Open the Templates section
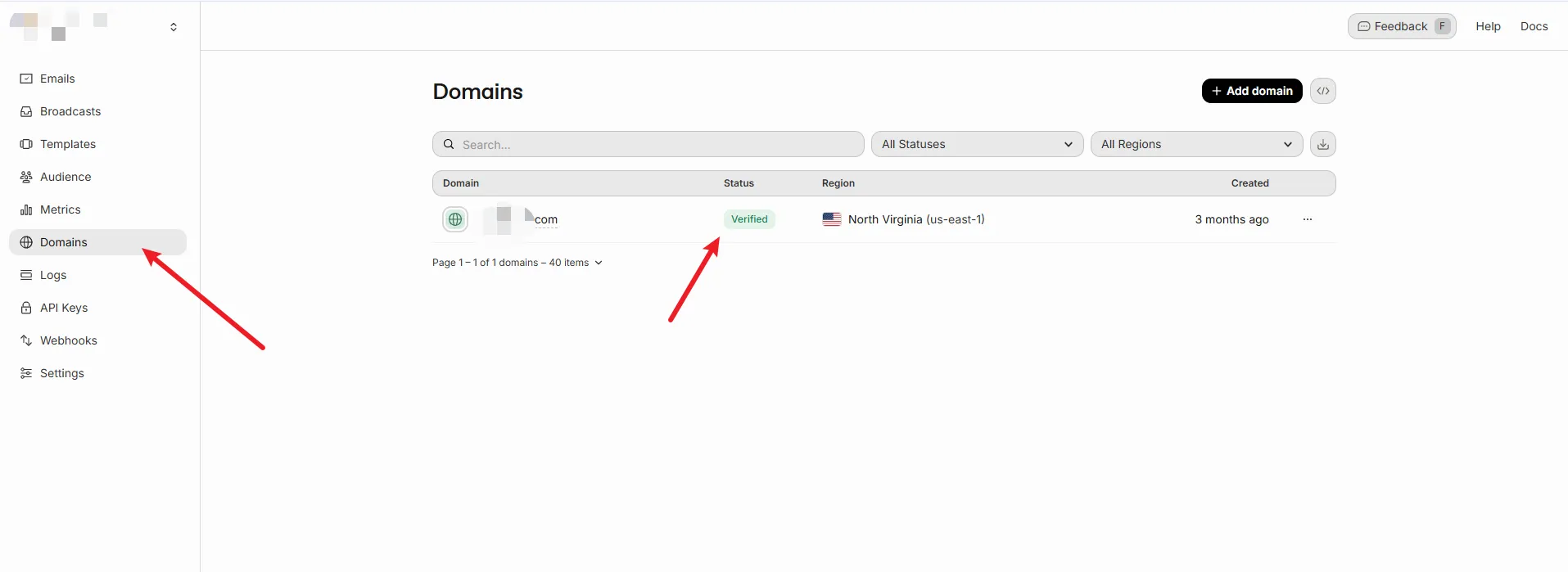 pyautogui.click(x=68, y=144)
